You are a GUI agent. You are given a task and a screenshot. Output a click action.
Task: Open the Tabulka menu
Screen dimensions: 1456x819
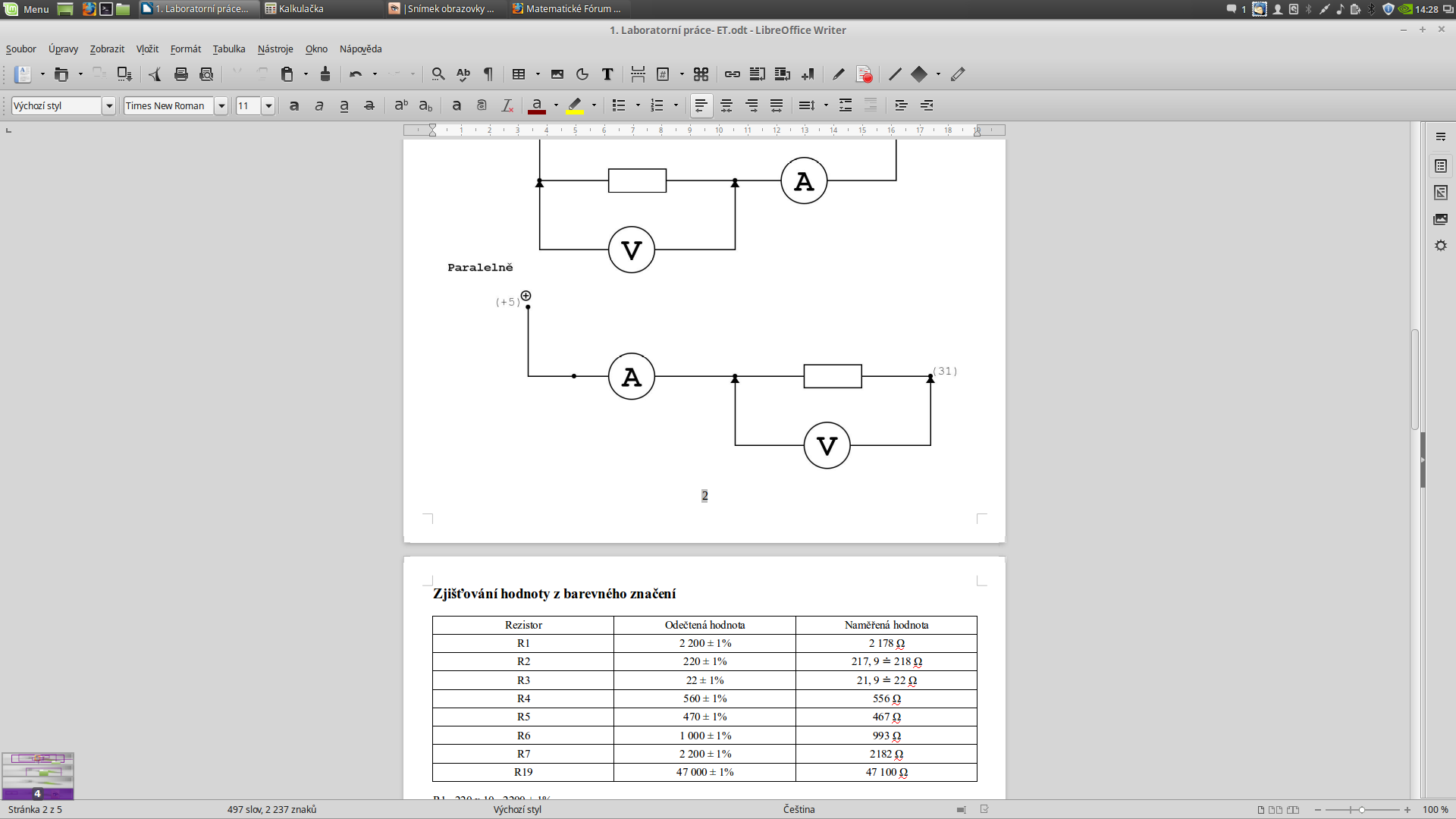tap(229, 49)
